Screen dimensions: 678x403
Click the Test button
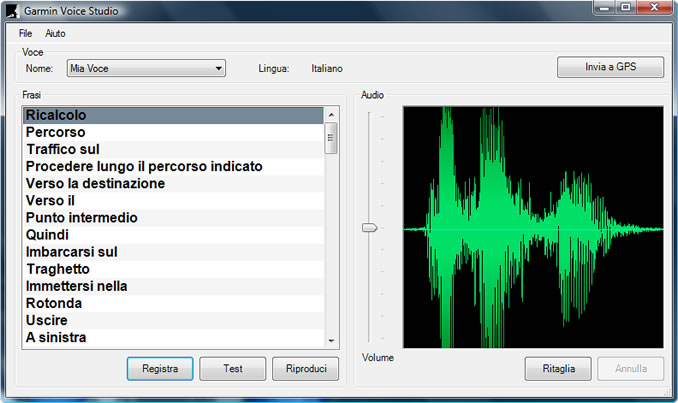[233, 369]
